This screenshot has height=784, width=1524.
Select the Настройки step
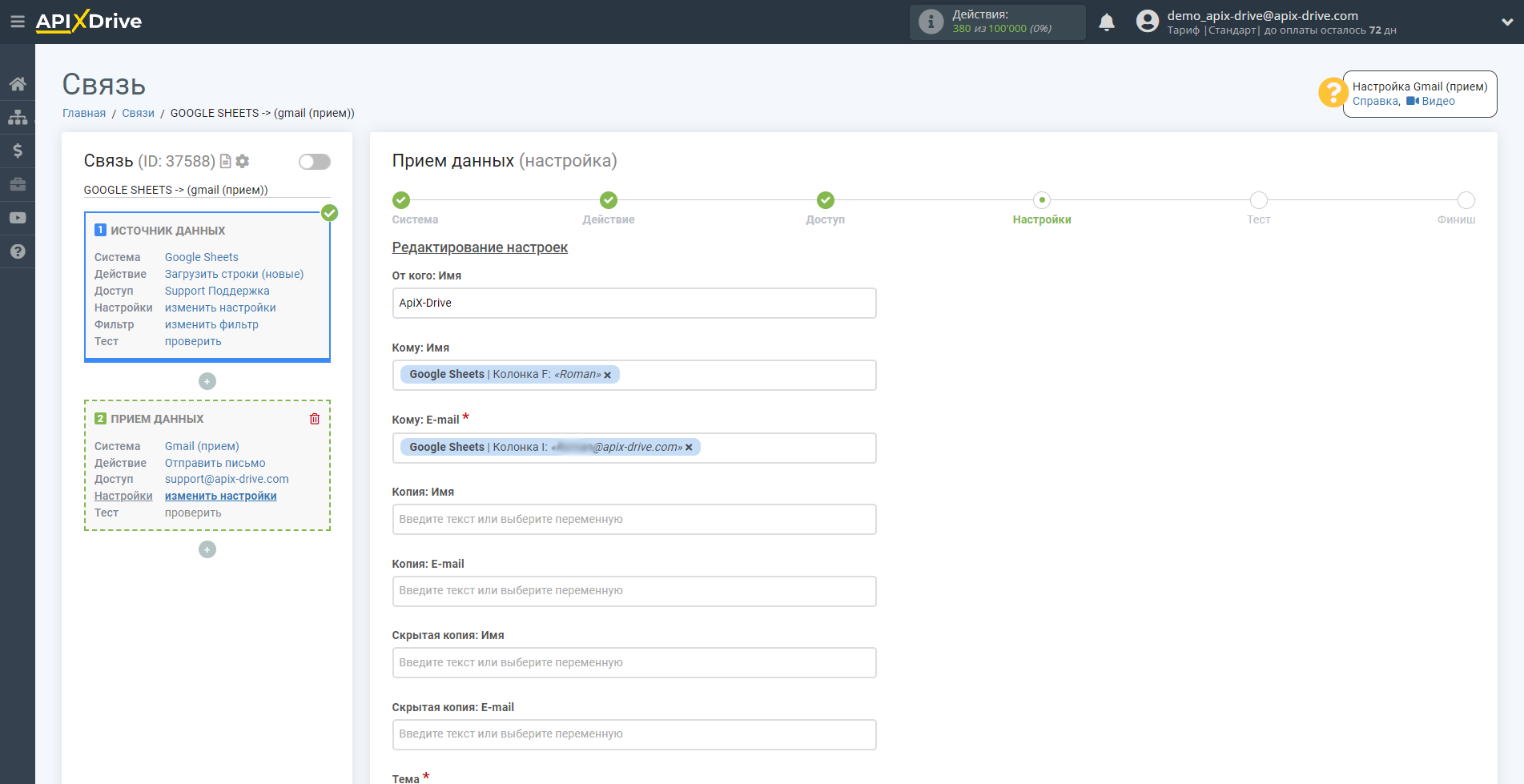(x=1042, y=200)
